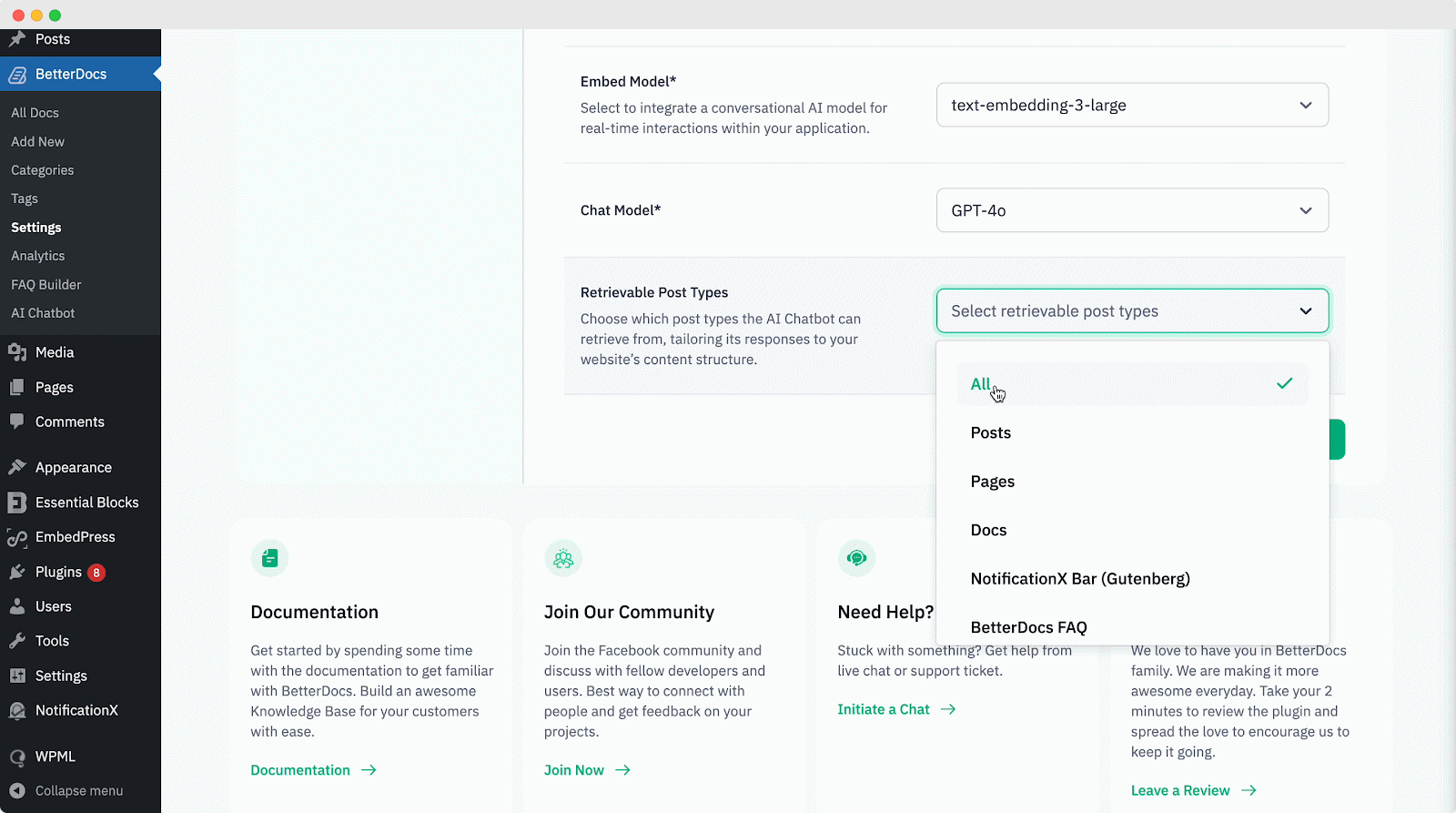Viewport: 1456px width, 813px height.
Task: Select the All option in dropdown
Action: (1132, 384)
